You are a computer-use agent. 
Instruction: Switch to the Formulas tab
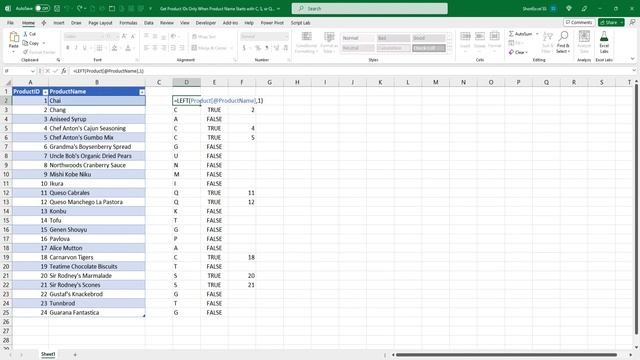tap(128, 23)
